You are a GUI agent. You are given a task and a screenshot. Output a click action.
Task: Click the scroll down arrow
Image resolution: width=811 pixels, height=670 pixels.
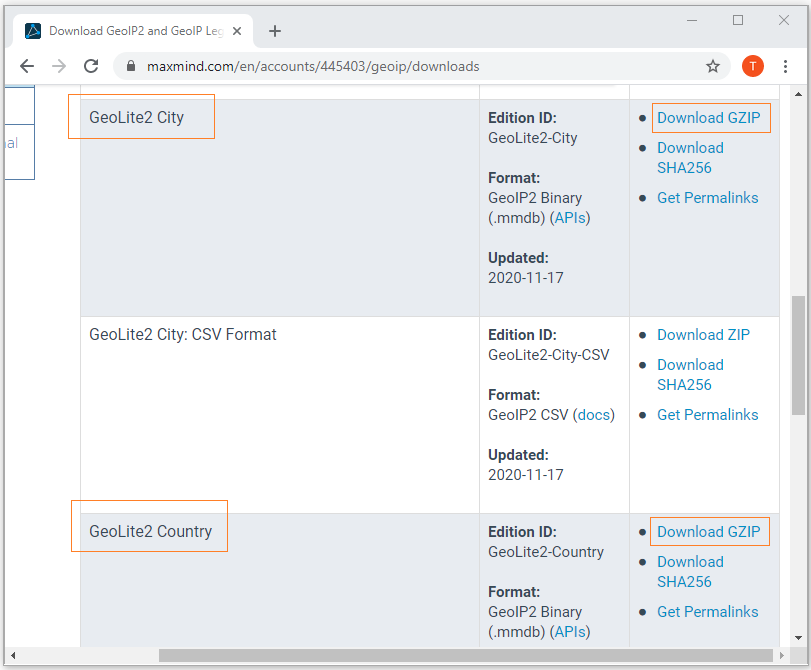point(798,638)
